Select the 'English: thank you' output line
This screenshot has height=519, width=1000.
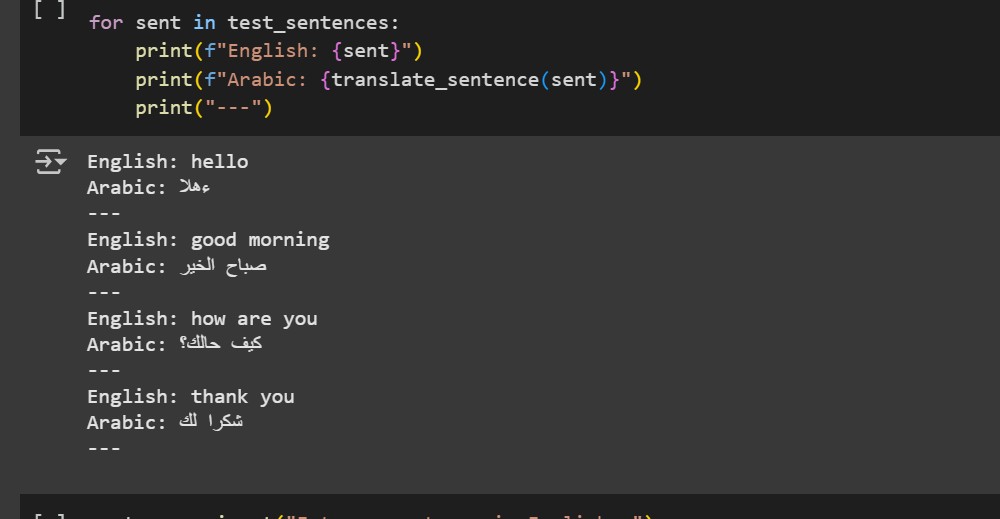tap(191, 397)
